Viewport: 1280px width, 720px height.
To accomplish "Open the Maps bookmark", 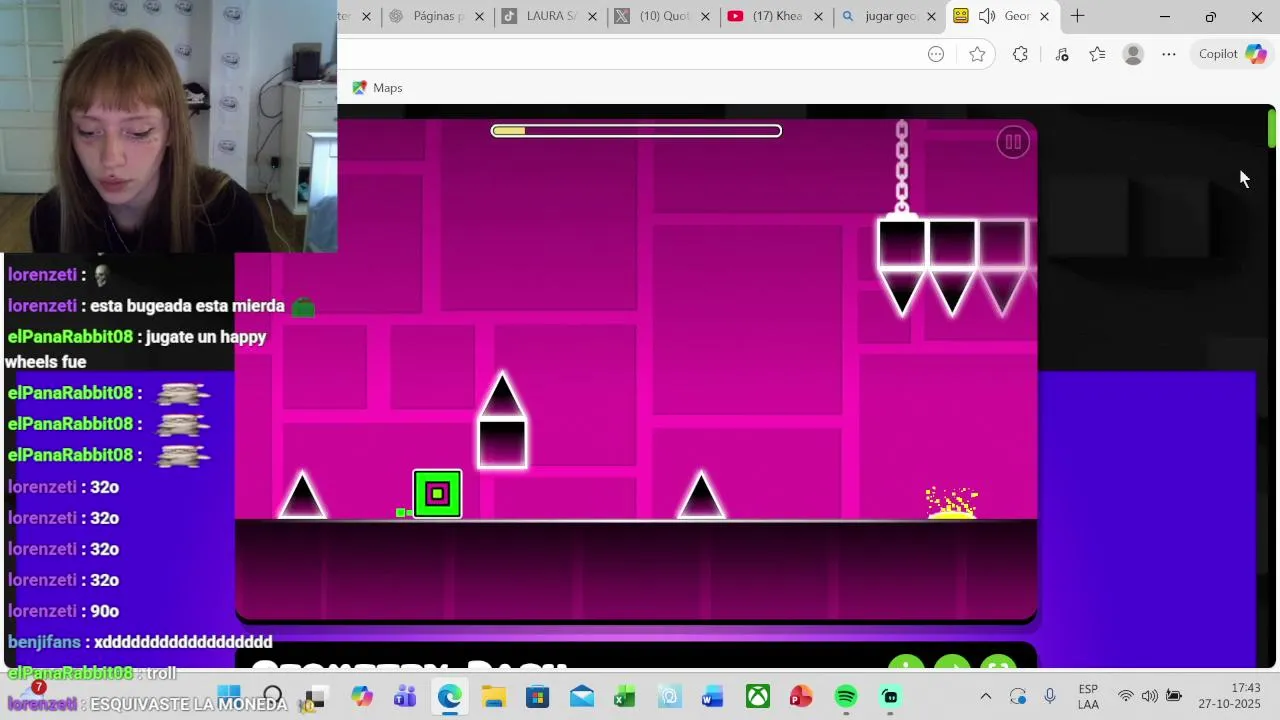I will pyautogui.click(x=377, y=88).
